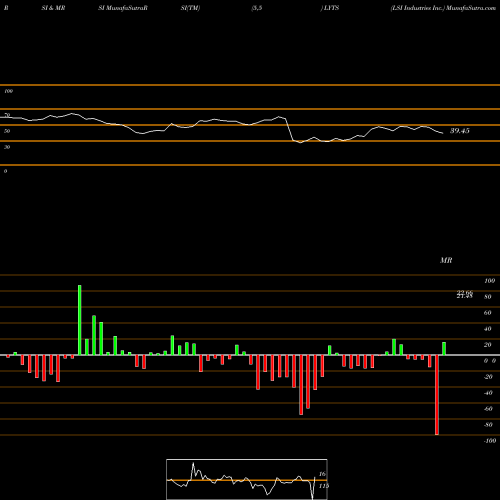
Task: Click the SI & MR header text
Action: [53, 8]
